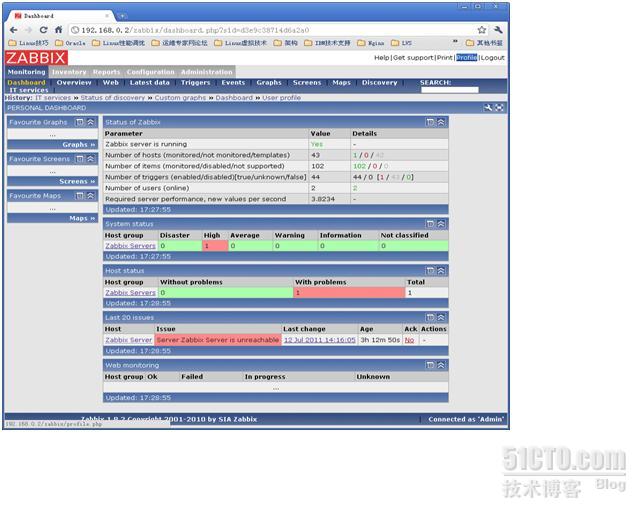Switch to the Reports main tab

[107, 72]
